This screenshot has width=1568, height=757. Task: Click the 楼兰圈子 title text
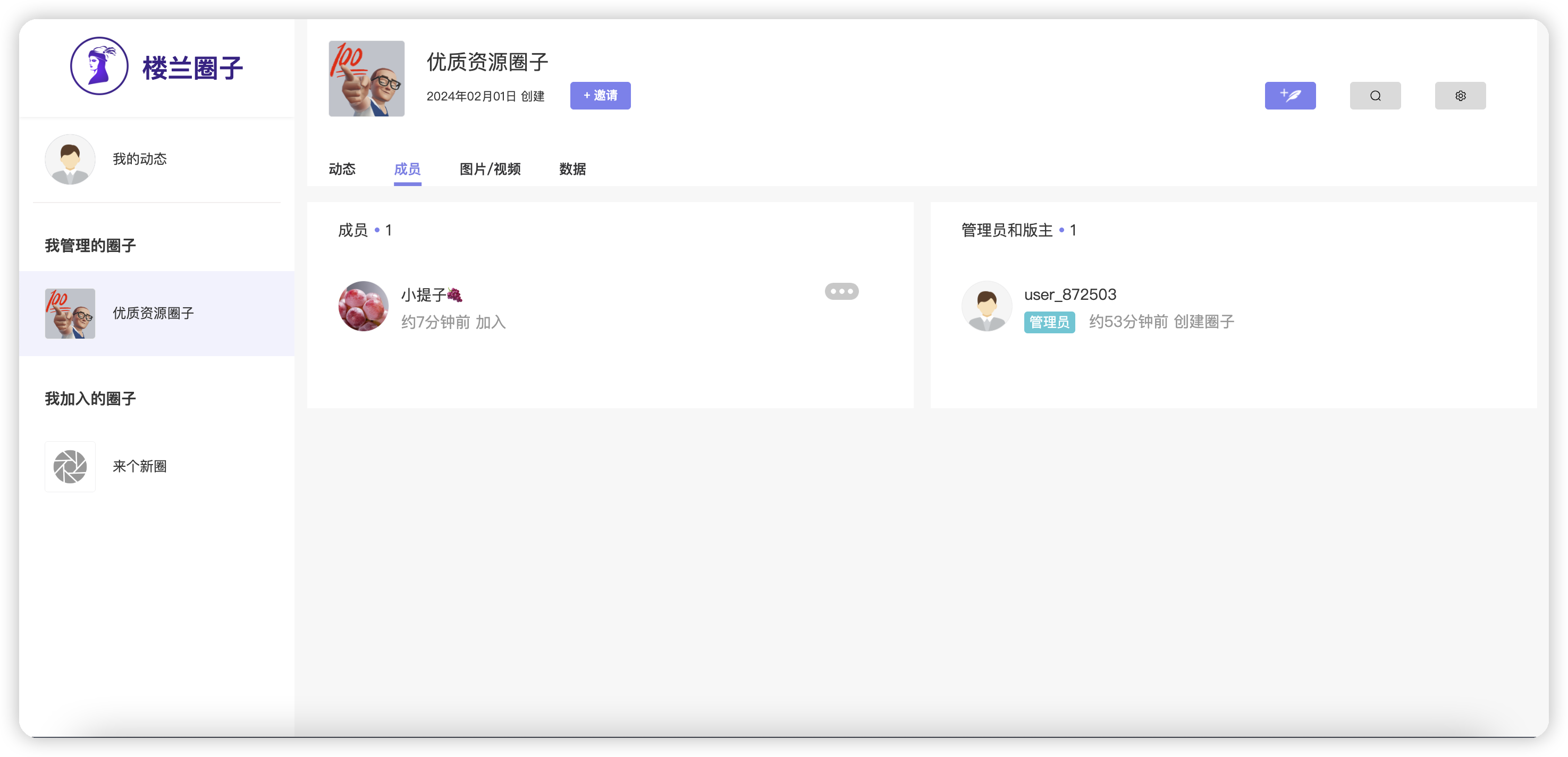point(192,68)
